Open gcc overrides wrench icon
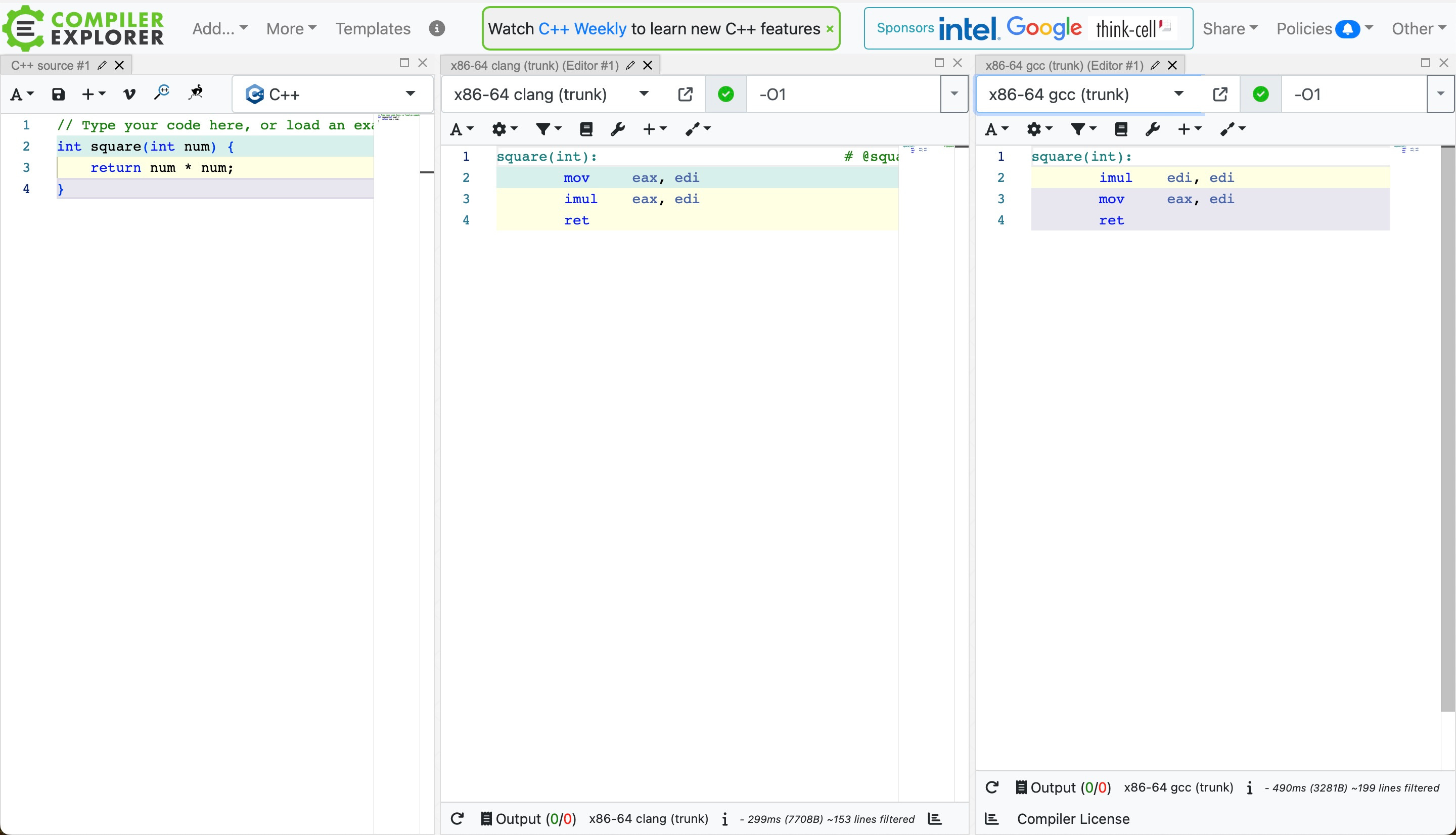The height and width of the screenshot is (835, 1456). [1152, 129]
